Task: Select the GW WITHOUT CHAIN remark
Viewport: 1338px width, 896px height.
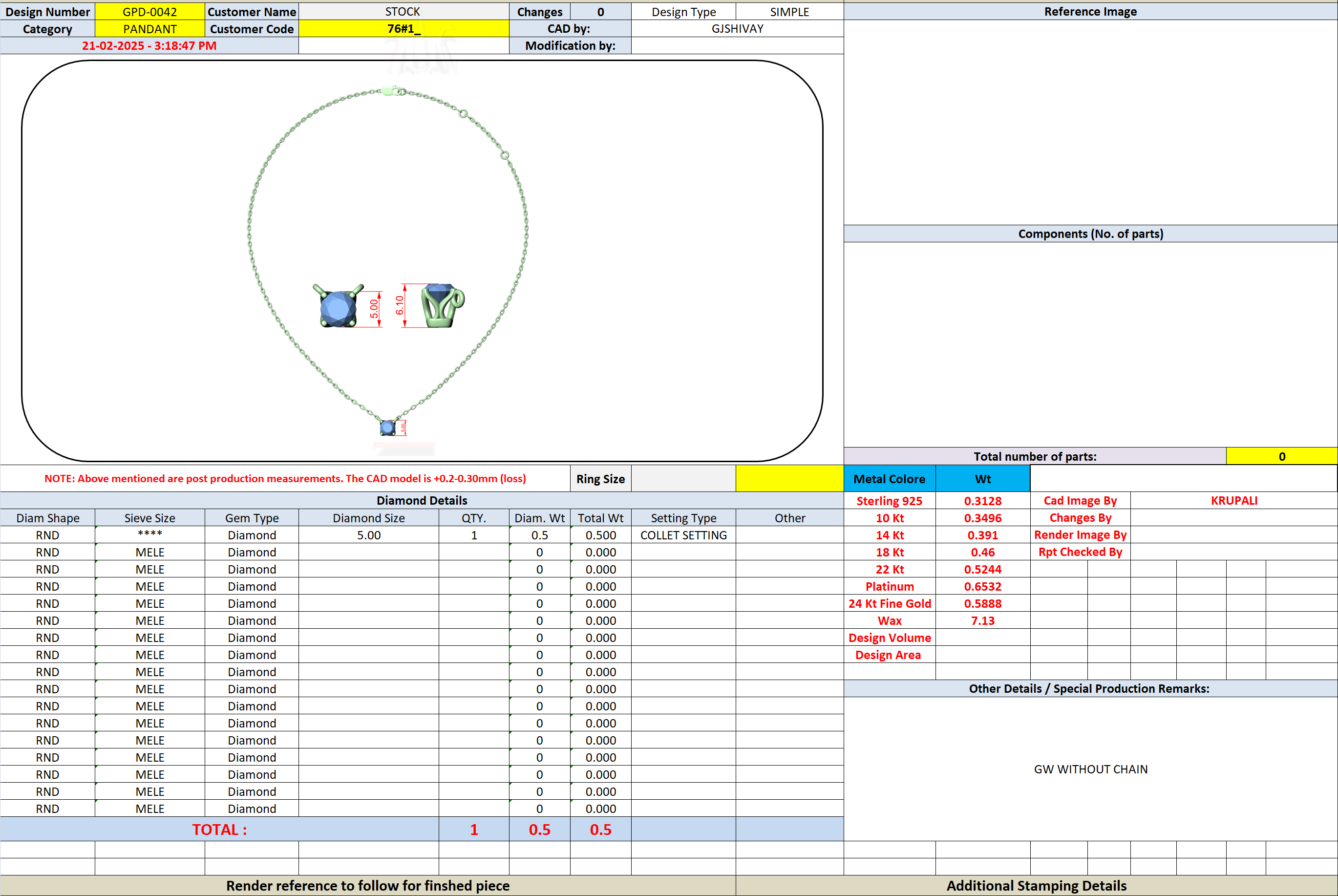Action: tap(1090, 769)
